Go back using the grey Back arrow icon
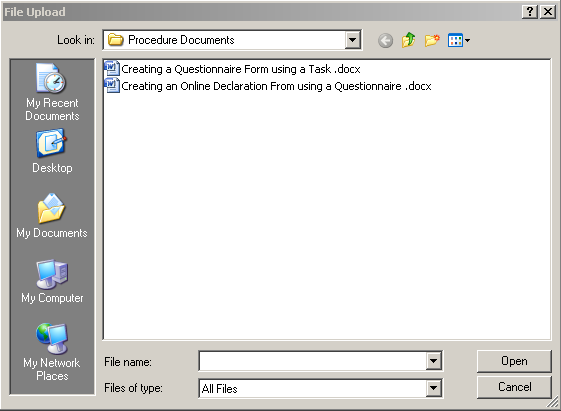The width and height of the screenshot is (561, 411). (385, 40)
